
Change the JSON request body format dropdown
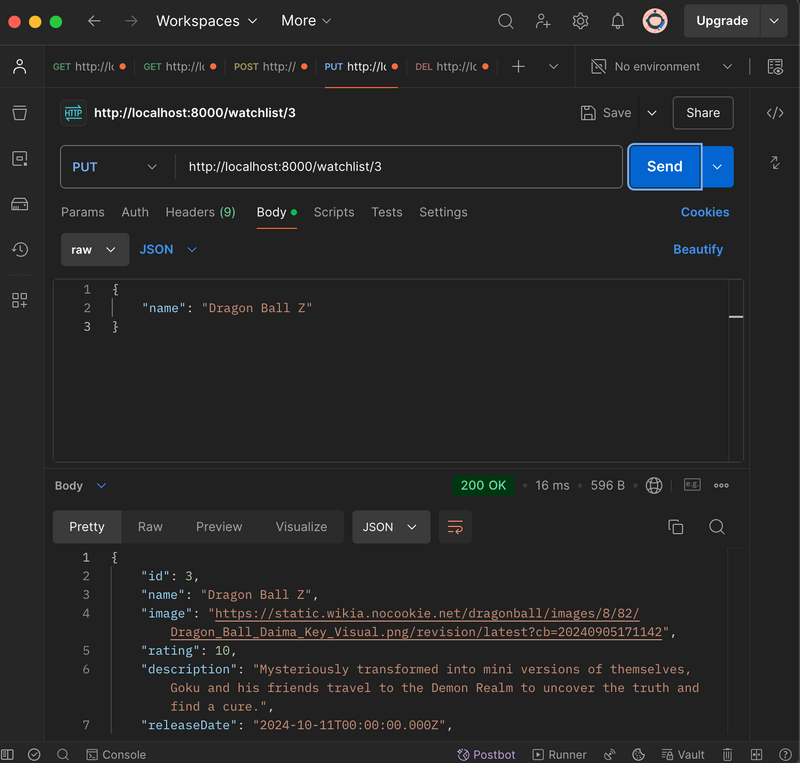pos(168,250)
